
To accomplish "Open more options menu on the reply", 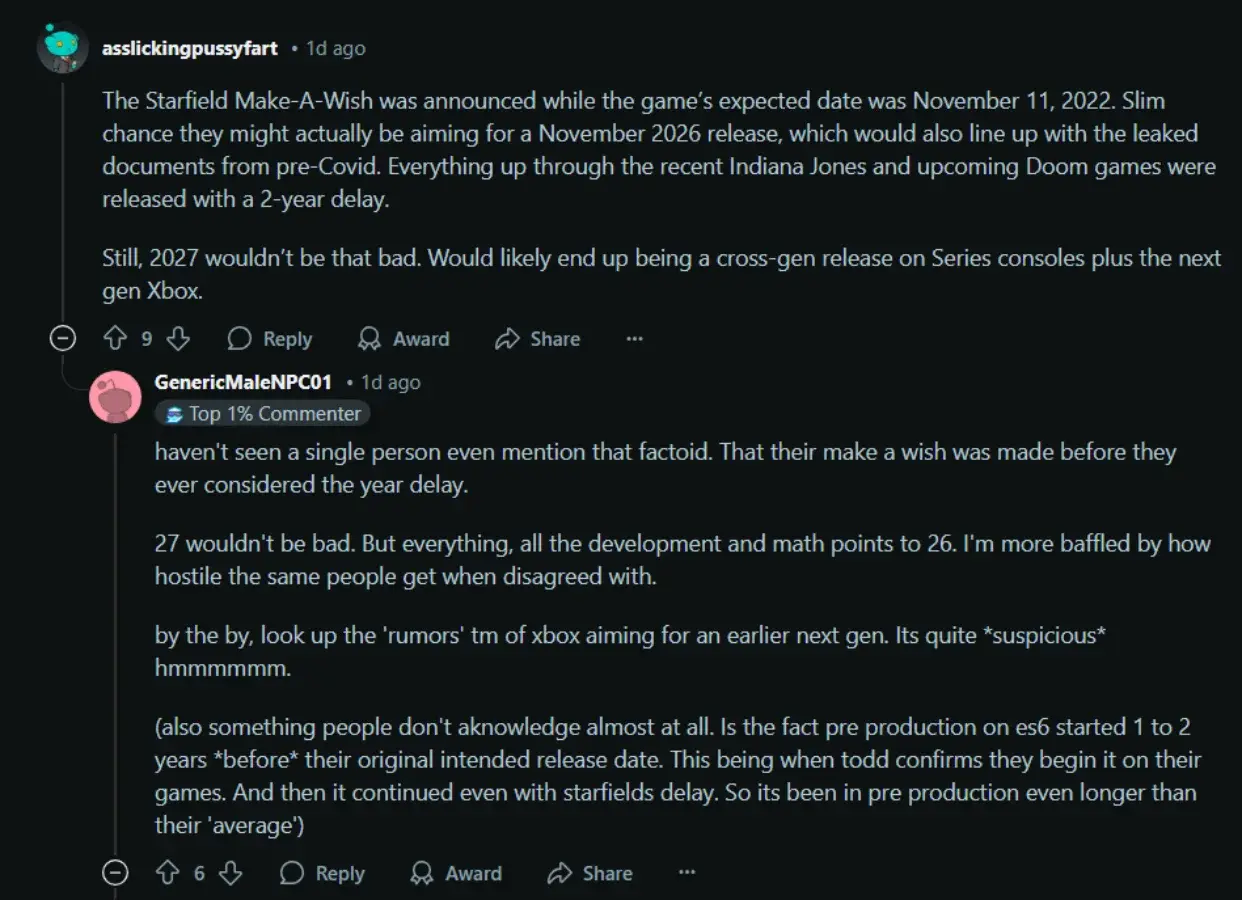I will point(687,873).
